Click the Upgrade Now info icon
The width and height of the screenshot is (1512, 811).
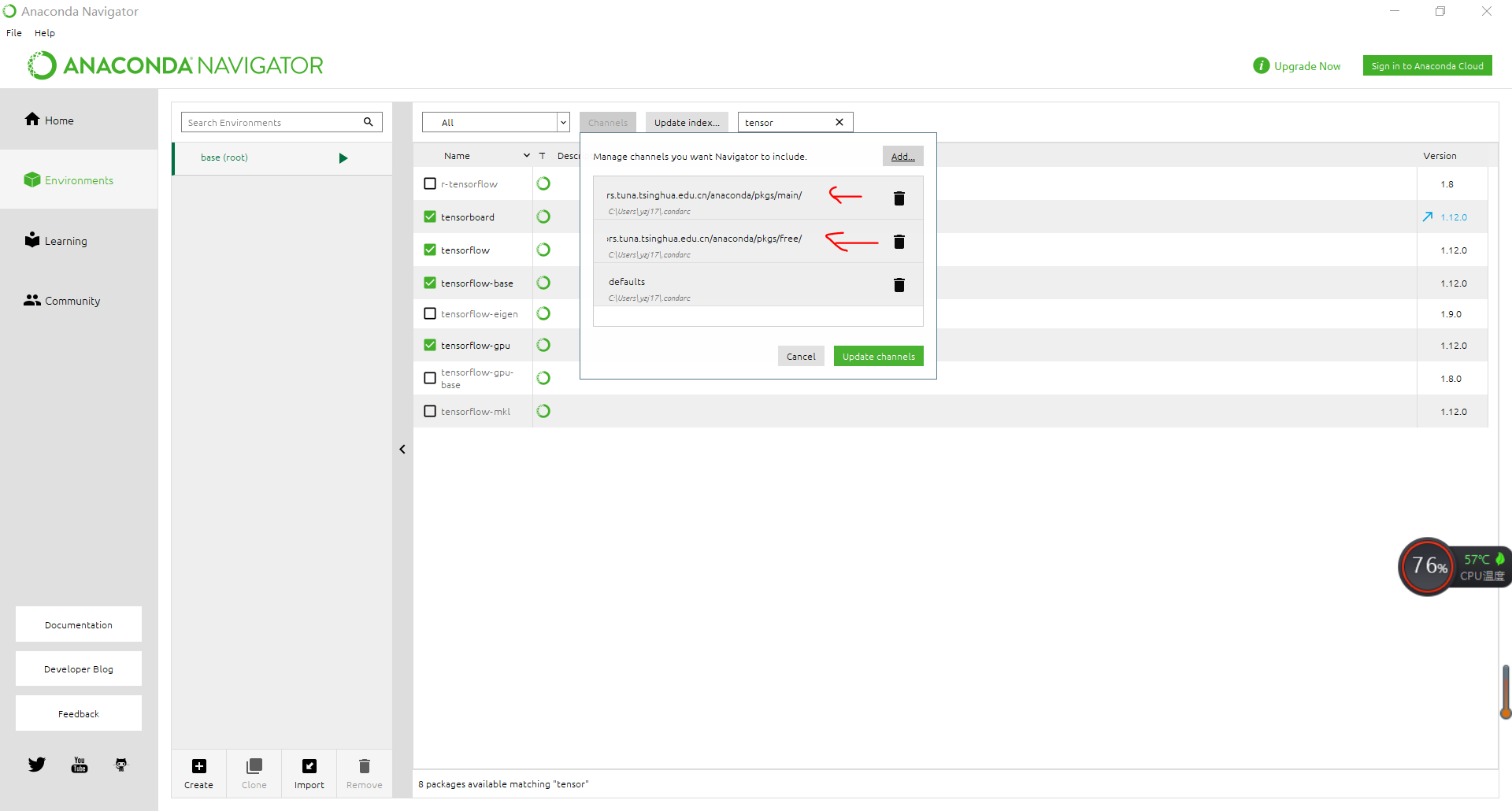click(x=1262, y=65)
